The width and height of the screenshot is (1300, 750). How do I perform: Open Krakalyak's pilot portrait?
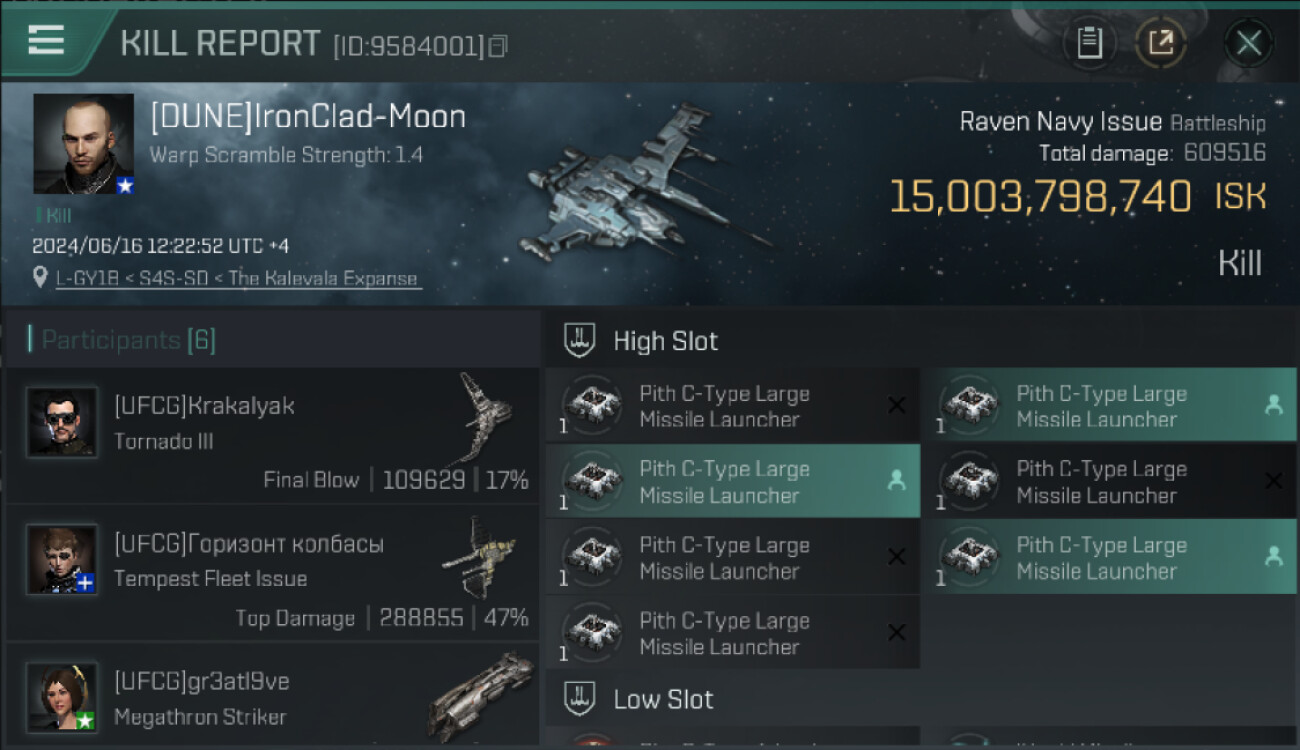62,422
